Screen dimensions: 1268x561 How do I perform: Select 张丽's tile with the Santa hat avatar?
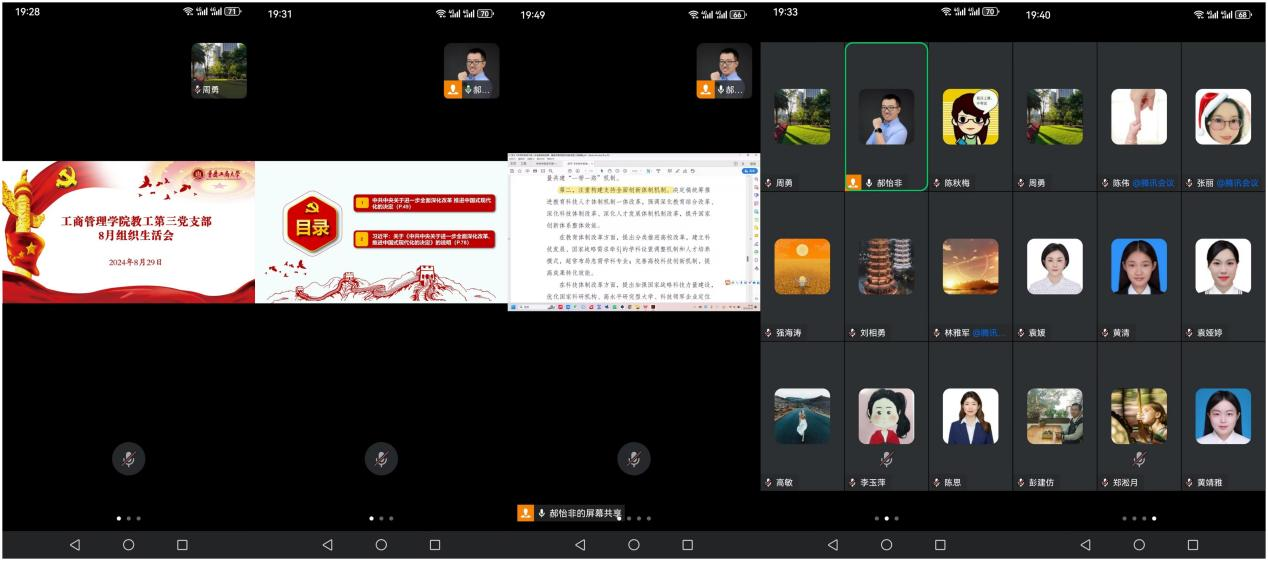pos(1223,117)
